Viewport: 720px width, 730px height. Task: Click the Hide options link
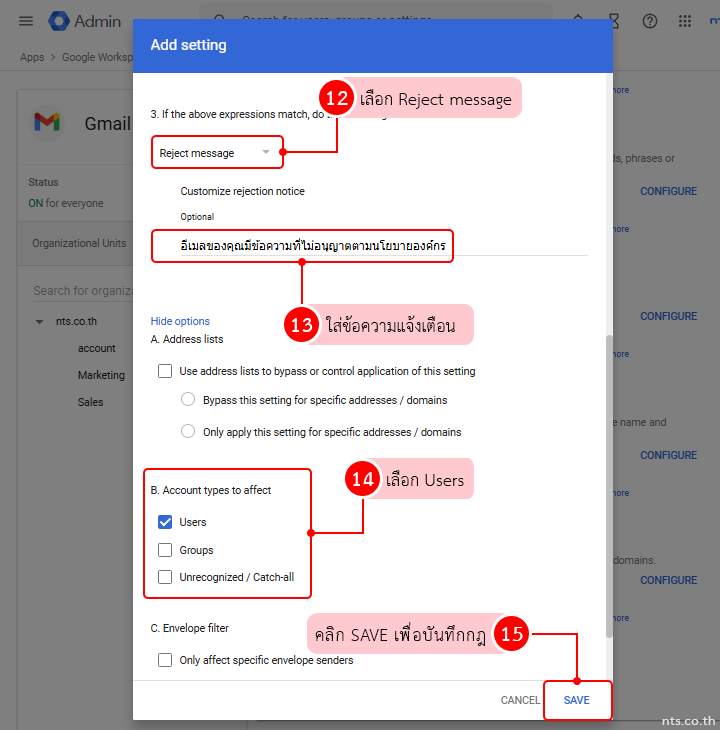[x=180, y=321]
